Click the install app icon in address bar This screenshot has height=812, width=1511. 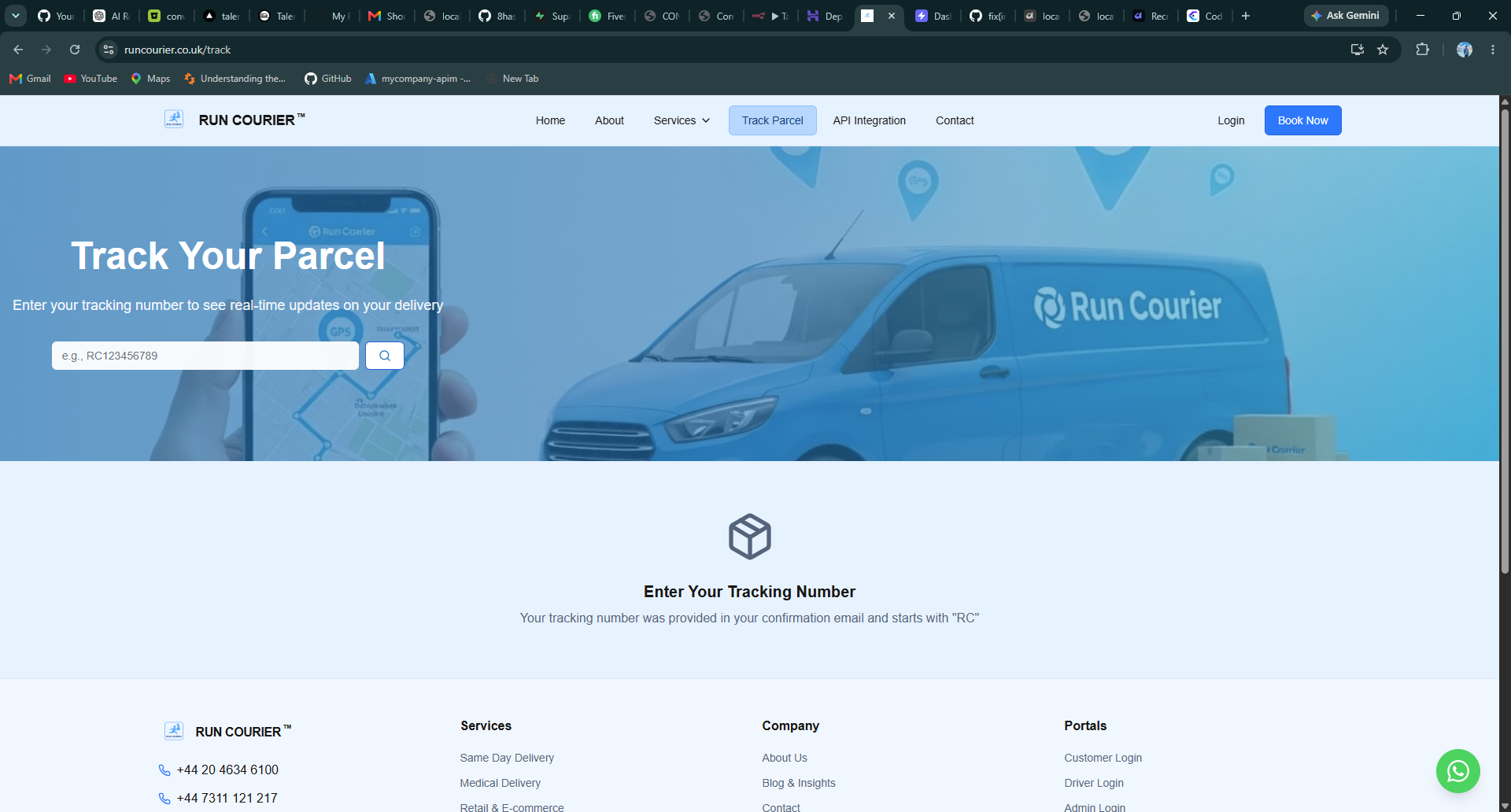[x=1358, y=50]
